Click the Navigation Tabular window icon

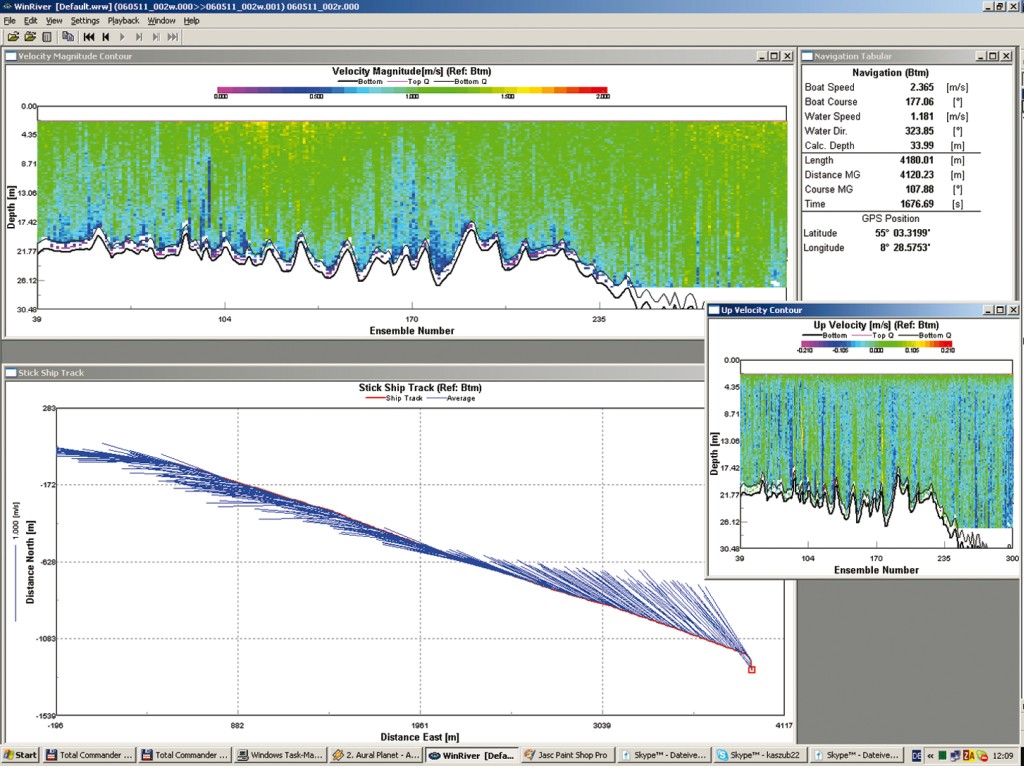click(x=807, y=57)
